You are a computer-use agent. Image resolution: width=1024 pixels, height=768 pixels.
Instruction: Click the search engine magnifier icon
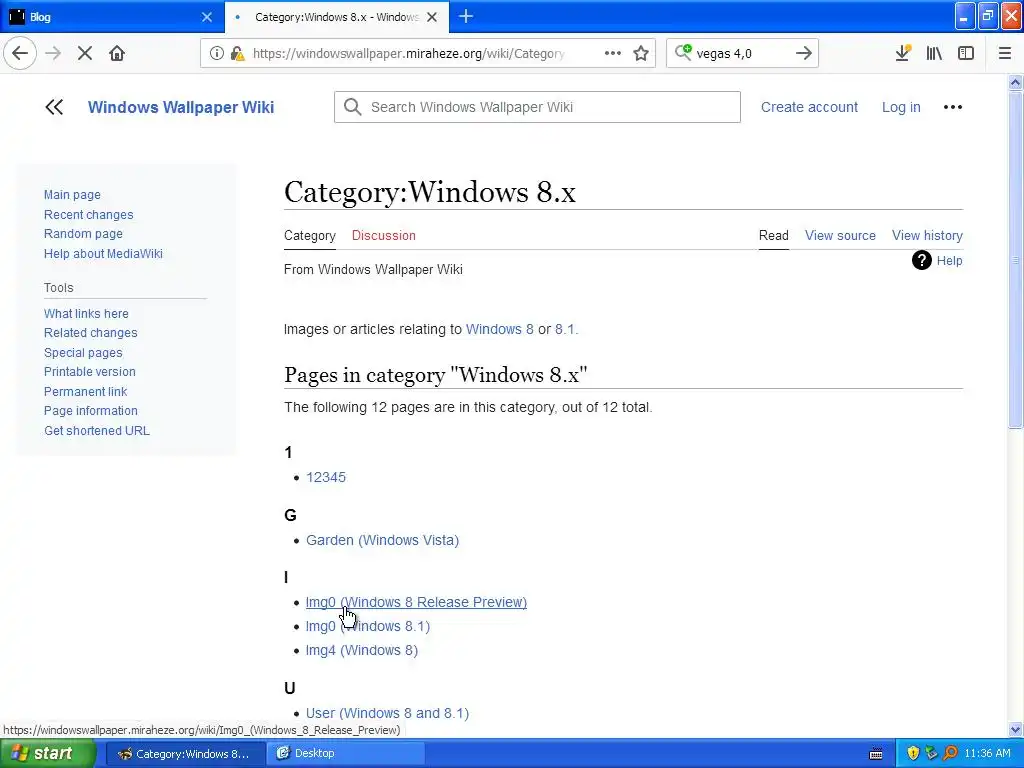point(683,52)
